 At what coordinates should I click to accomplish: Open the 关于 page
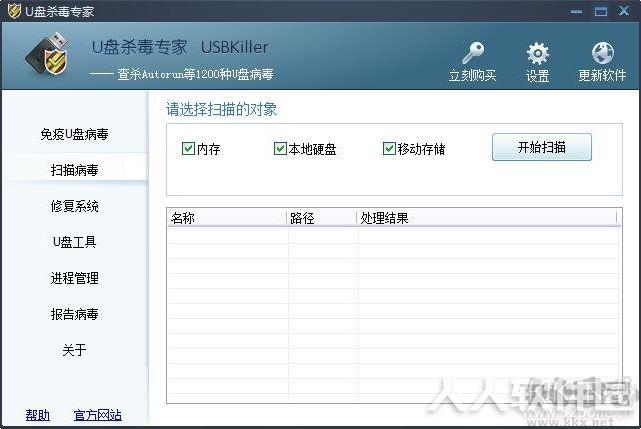[74, 350]
